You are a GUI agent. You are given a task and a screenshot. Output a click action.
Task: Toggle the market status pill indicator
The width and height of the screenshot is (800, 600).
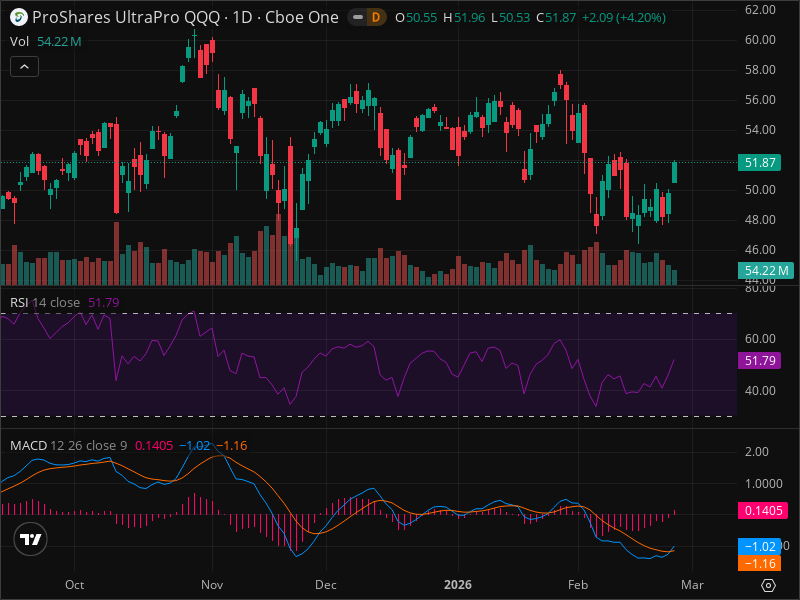pyautogui.click(x=358, y=18)
